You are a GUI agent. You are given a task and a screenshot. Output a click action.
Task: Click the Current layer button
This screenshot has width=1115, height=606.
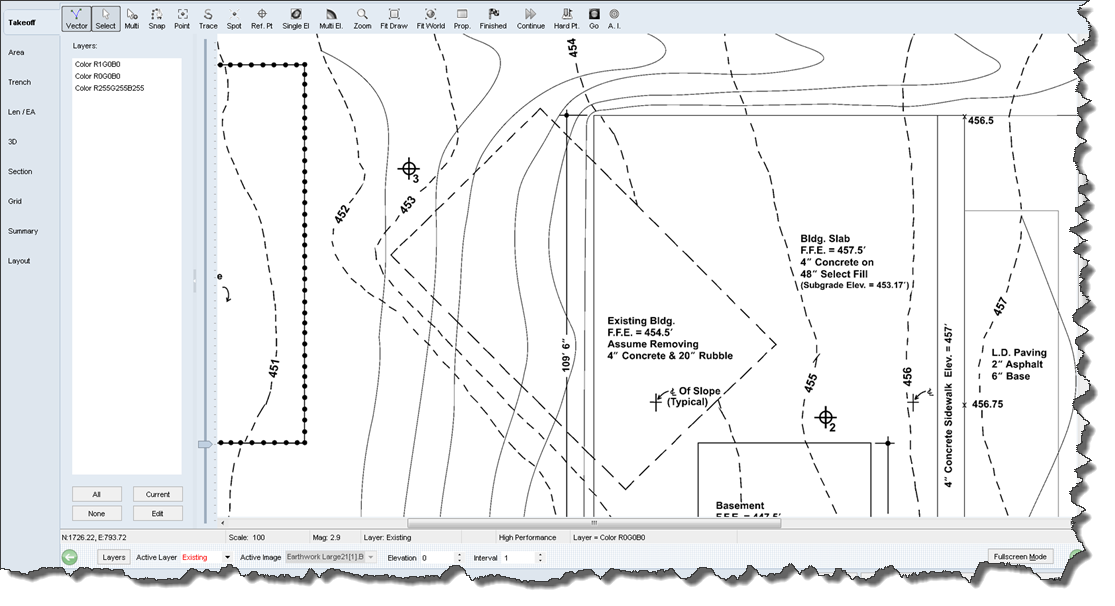[x=158, y=494]
